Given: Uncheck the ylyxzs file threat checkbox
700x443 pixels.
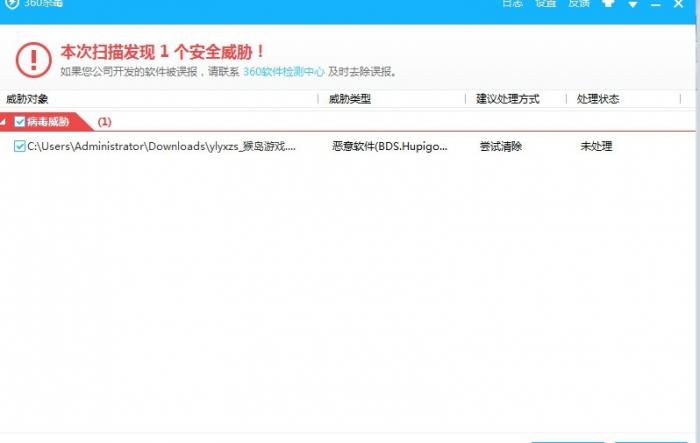Looking at the screenshot, I should (x=20, y=146).
